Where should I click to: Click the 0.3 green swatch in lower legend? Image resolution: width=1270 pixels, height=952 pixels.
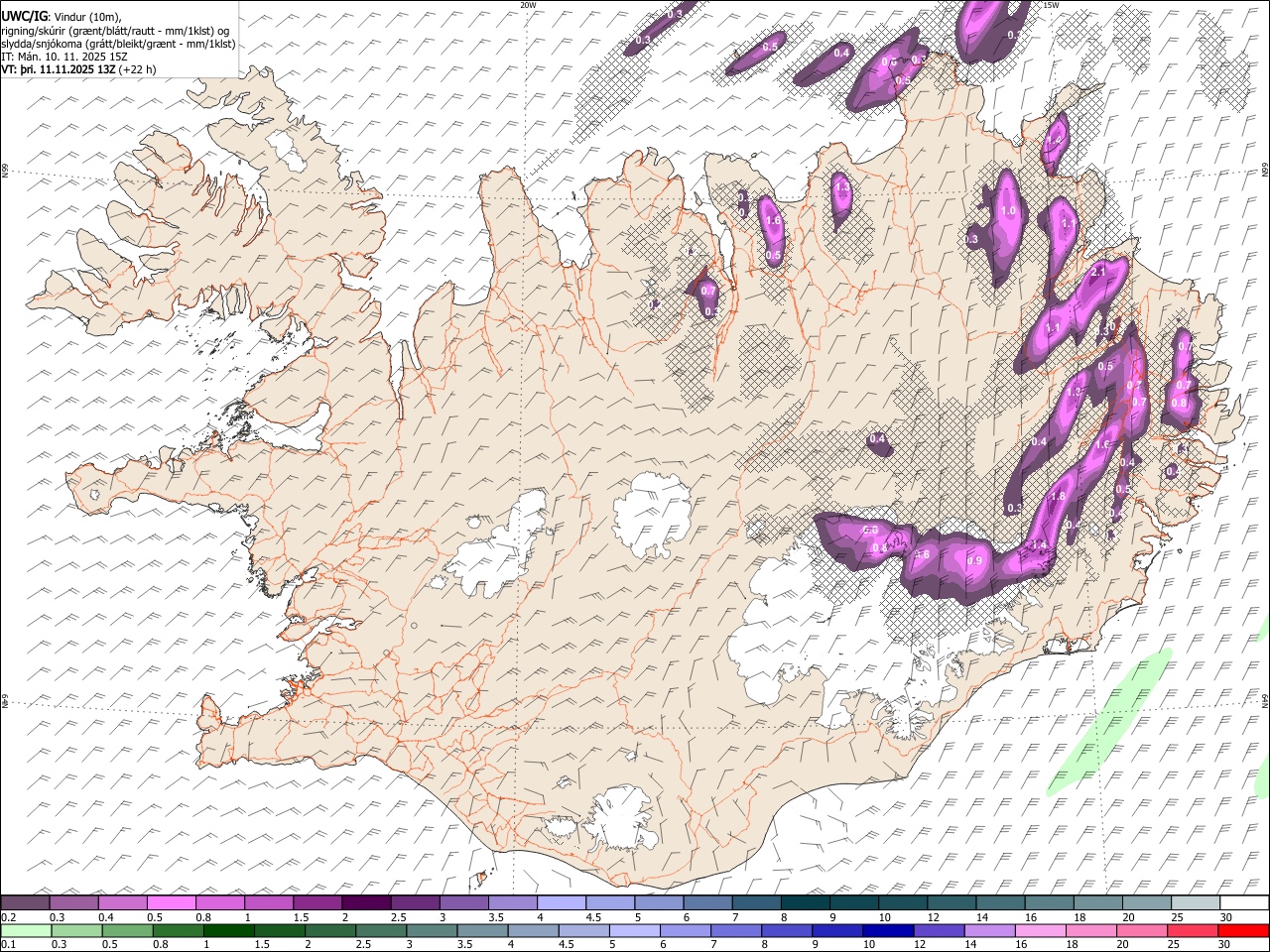pos(76,930)
